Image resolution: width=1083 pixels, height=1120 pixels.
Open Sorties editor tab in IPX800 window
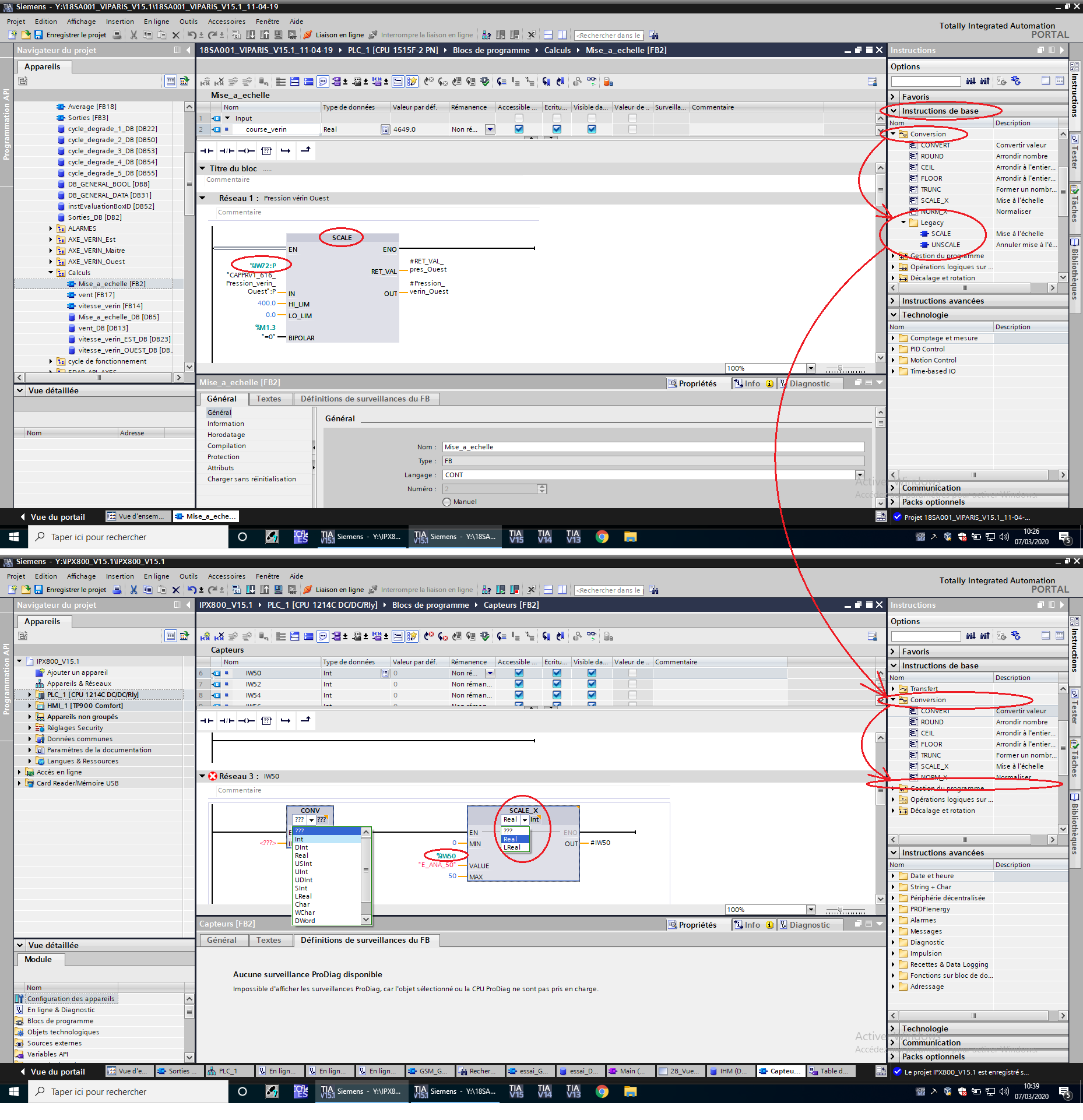[x=180, y=1071]
